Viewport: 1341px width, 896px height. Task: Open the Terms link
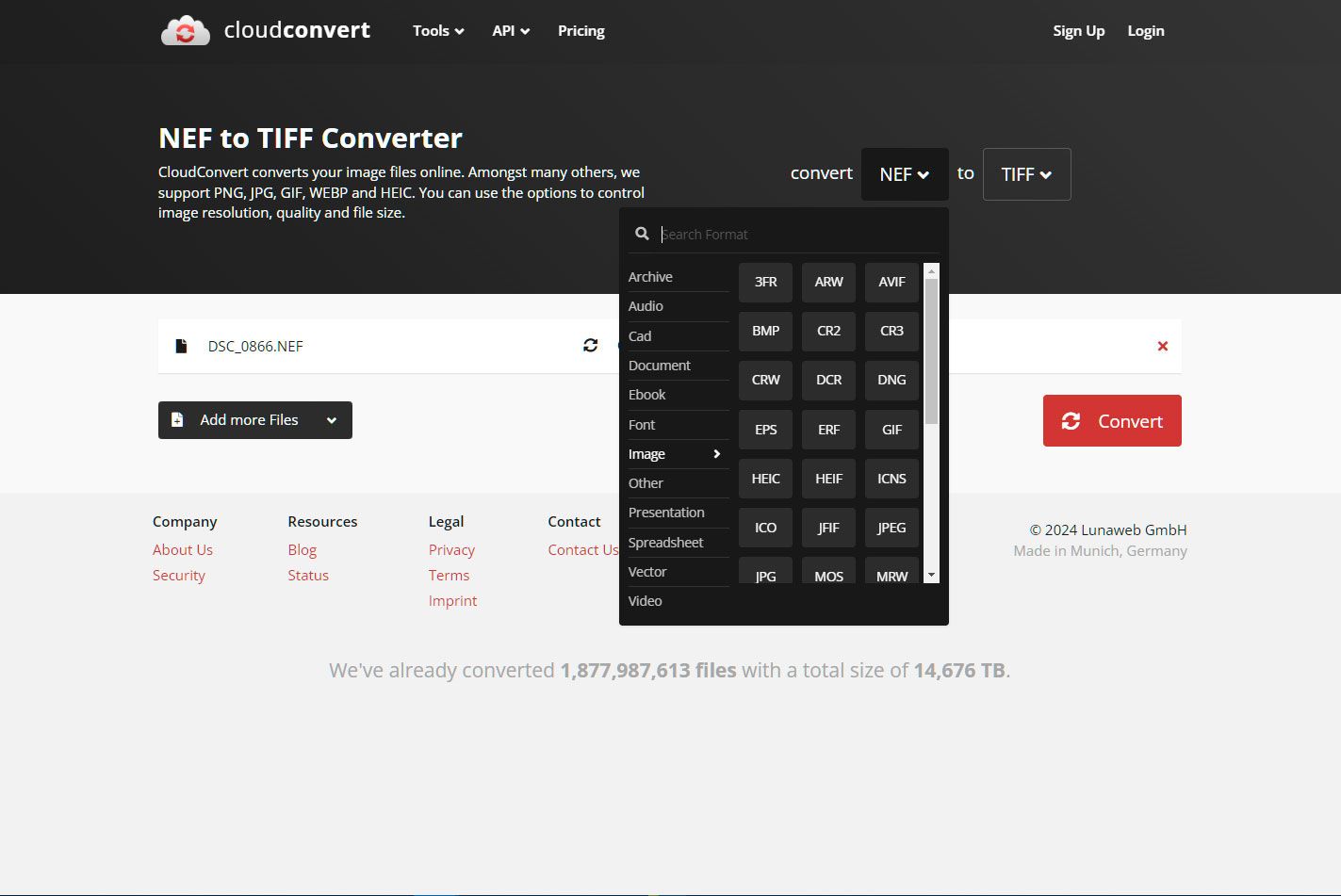[449, 575]
